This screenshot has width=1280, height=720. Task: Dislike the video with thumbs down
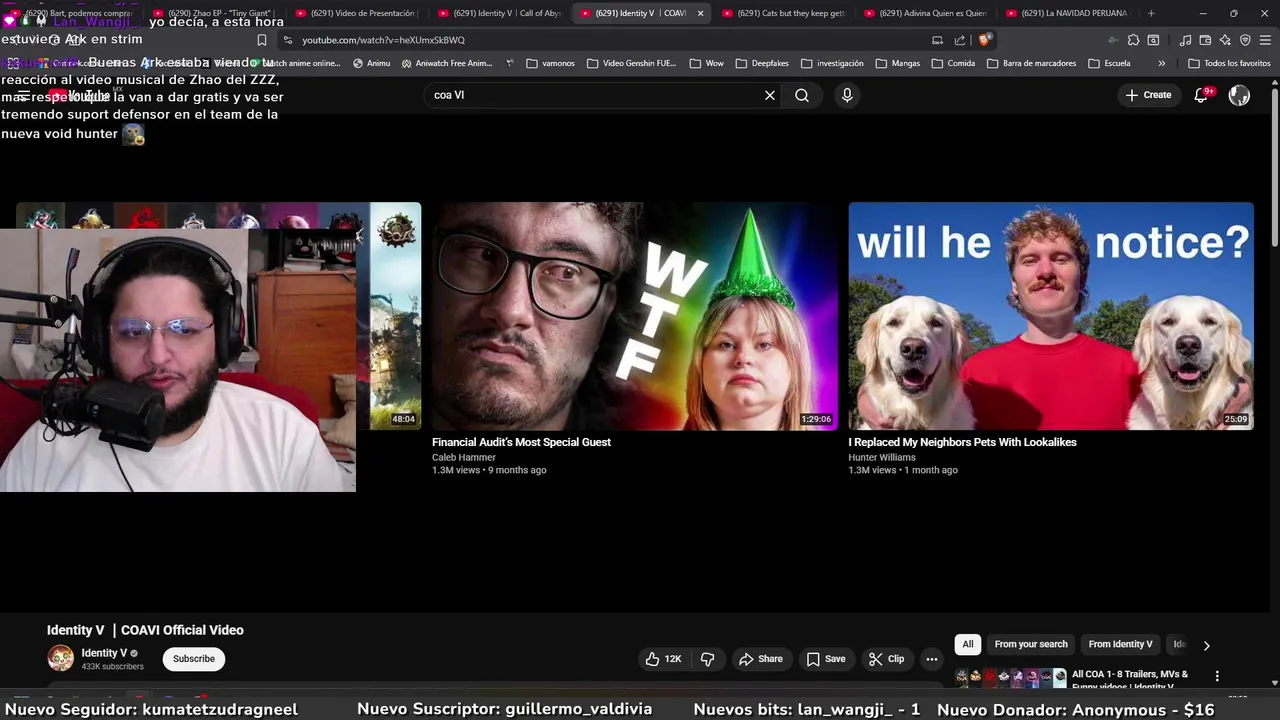point(708,659)
